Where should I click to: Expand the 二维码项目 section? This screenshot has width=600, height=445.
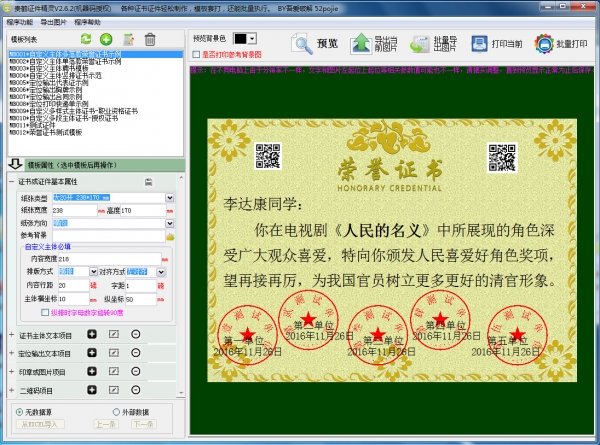(x=11, y=390)
